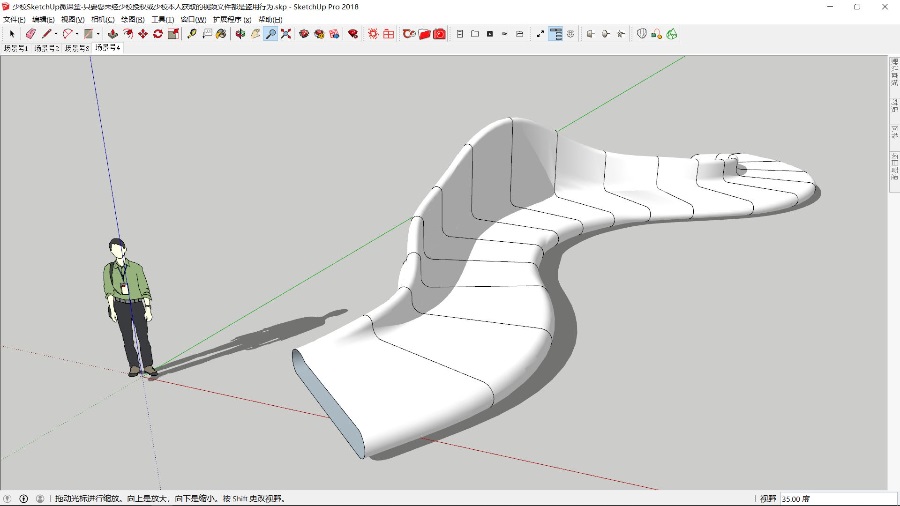Open the 窗口(W) menu
This screenshot has width=900, height=506.
[x=193, y=20]
